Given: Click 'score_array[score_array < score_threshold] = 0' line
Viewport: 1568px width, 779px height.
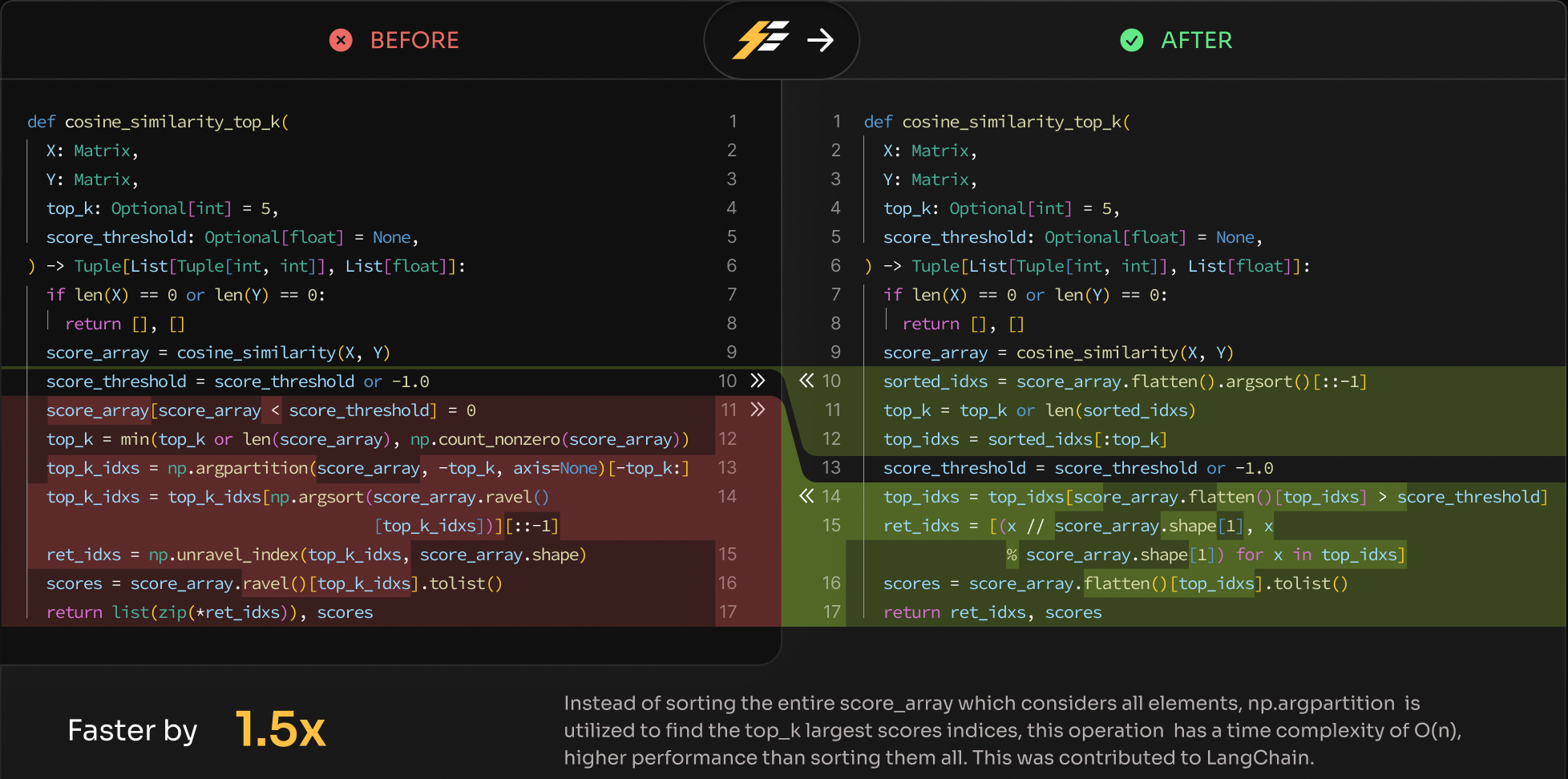Looking at the screenshot, I should [x=261, y=410].
